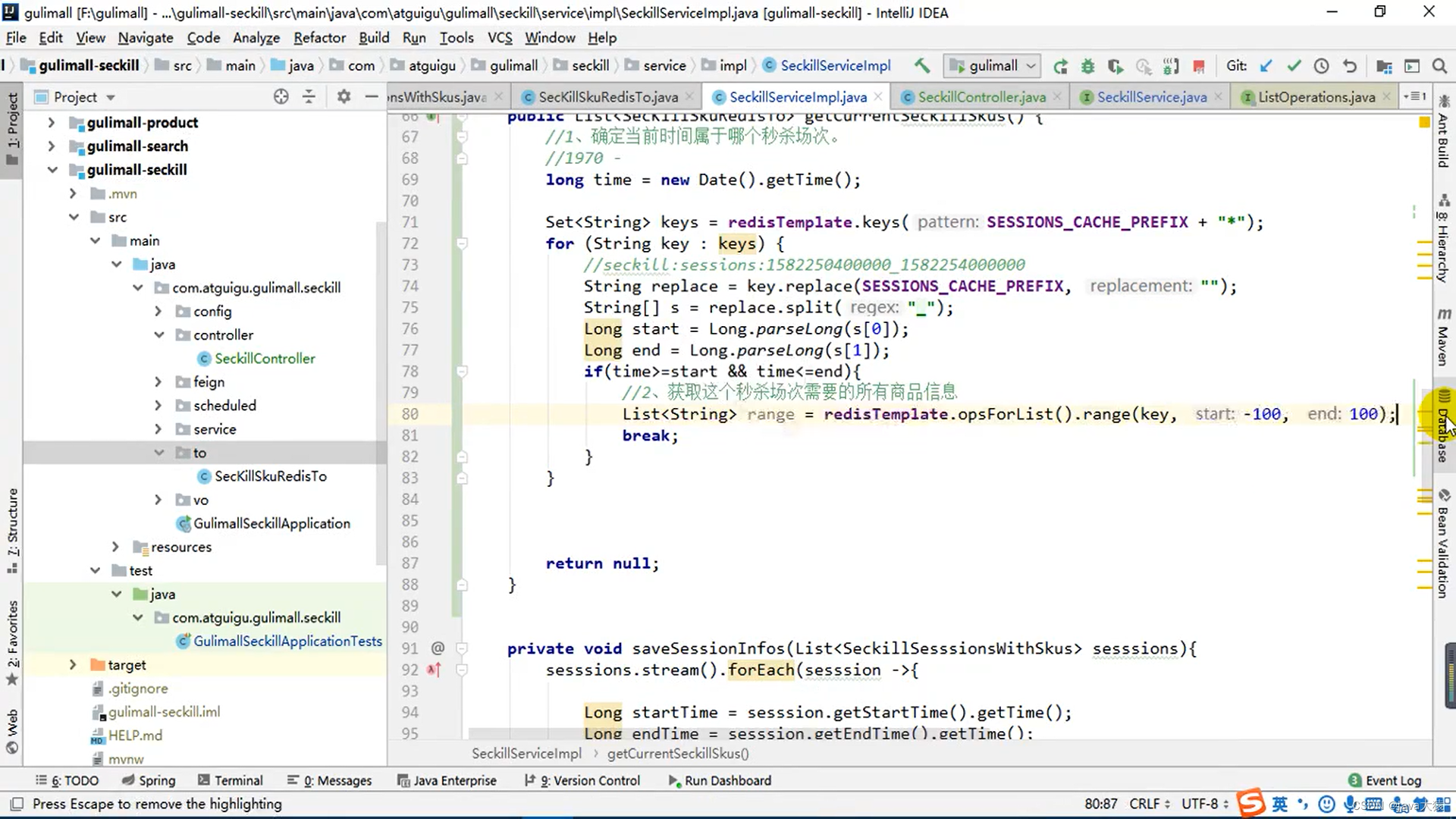Open Search Everywhere magnifier icon
This screenshot has width=1456, height=819.
[1439, 66]
